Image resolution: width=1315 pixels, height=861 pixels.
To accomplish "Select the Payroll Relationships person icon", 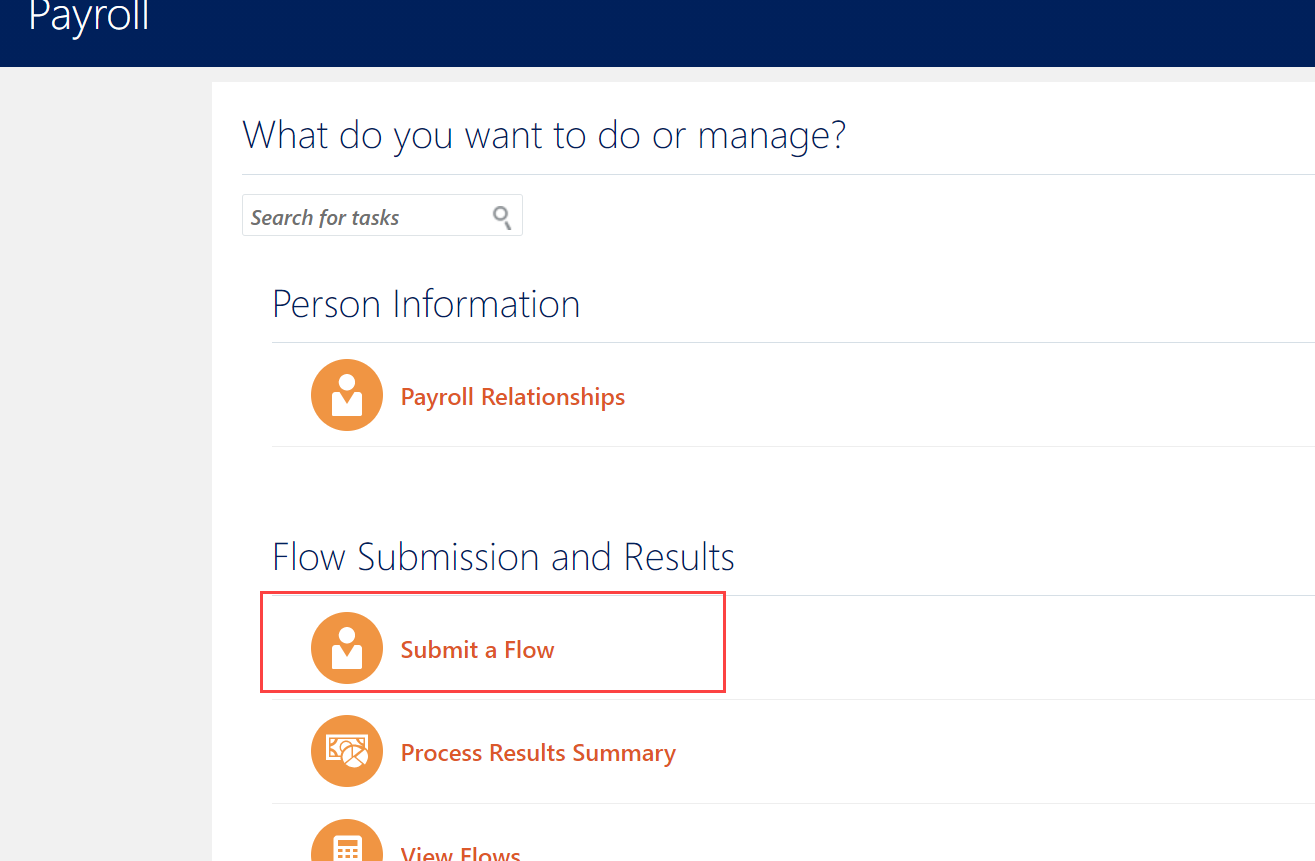I will tap(347, 394).
